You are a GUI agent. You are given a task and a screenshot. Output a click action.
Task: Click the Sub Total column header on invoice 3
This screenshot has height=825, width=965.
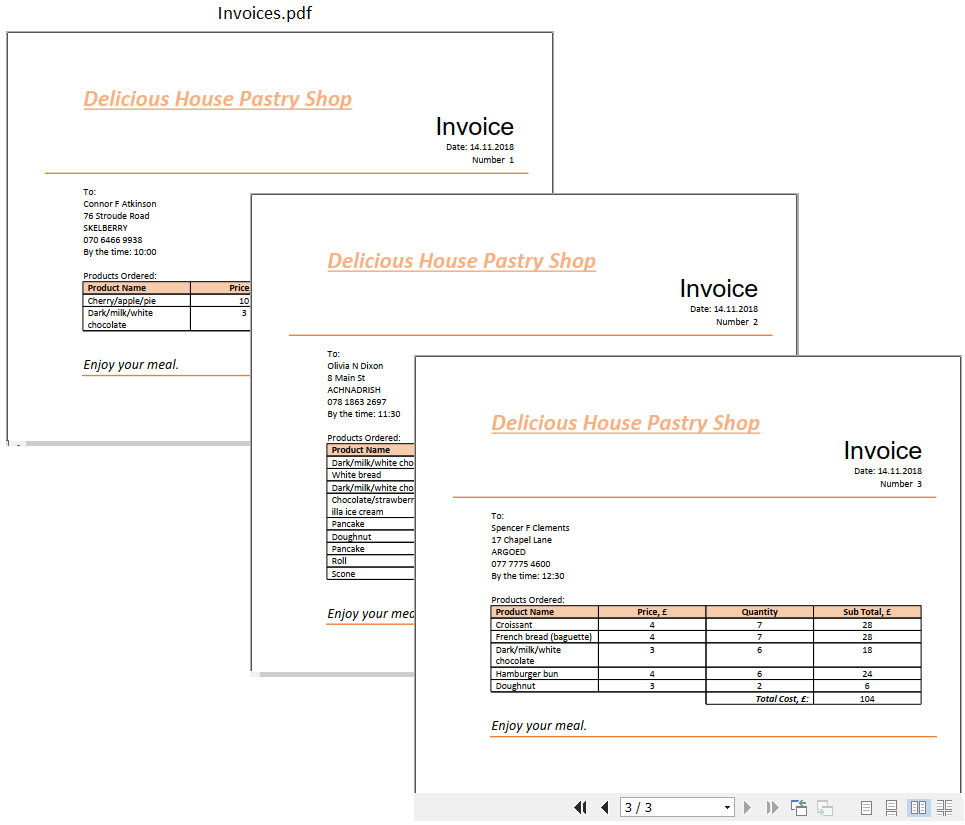(866, 612)
